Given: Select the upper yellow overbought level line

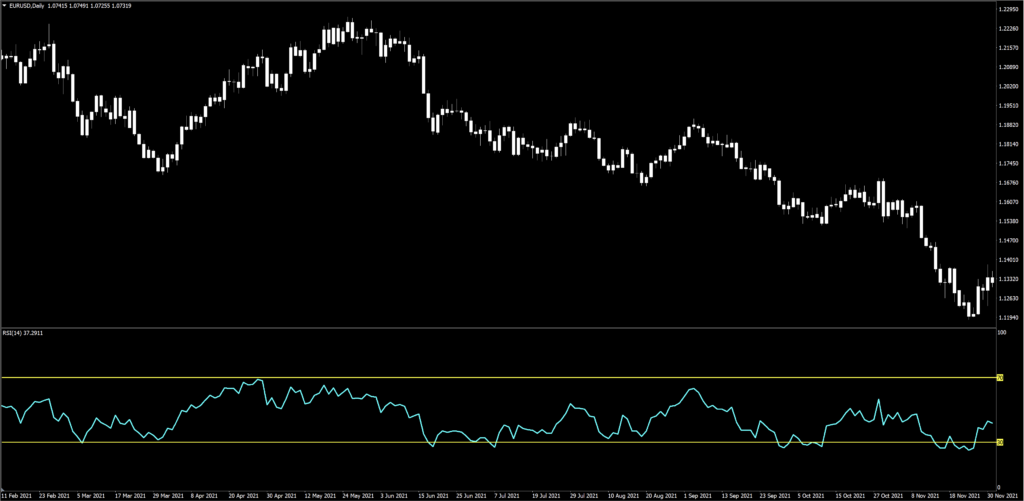Looking at the screenshot, I should click(500, 377).
